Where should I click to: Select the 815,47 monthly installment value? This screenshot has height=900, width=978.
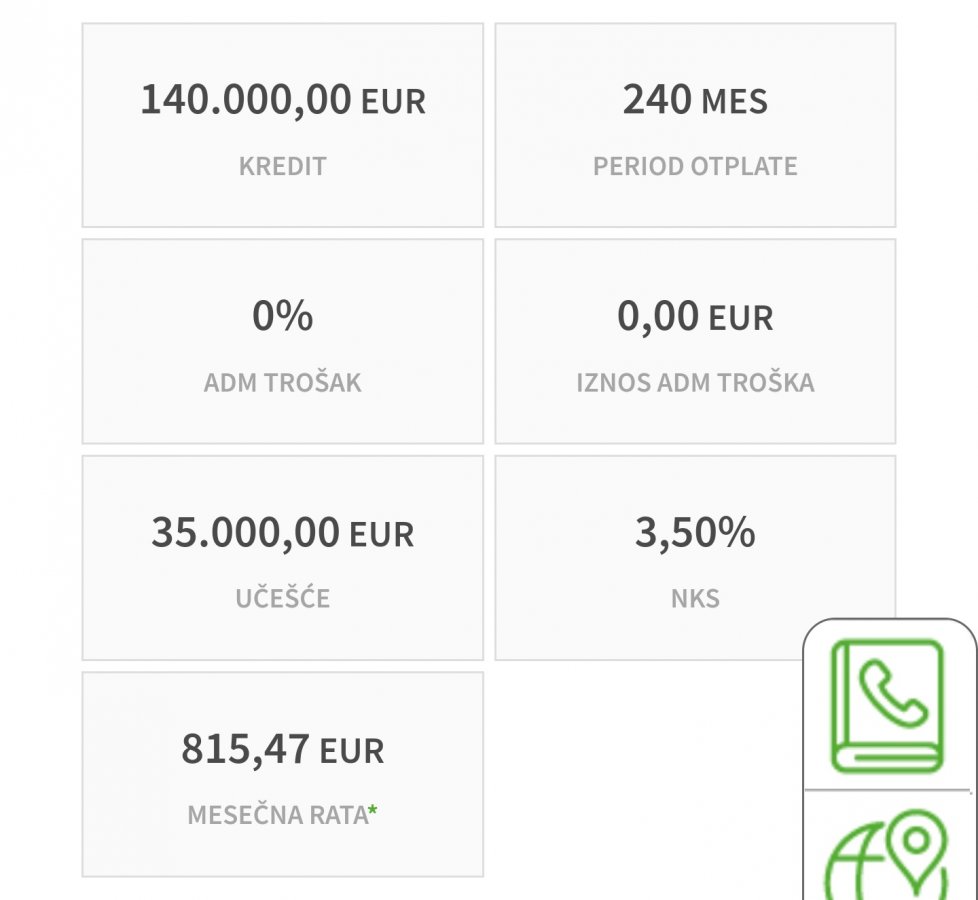[245, 748]
